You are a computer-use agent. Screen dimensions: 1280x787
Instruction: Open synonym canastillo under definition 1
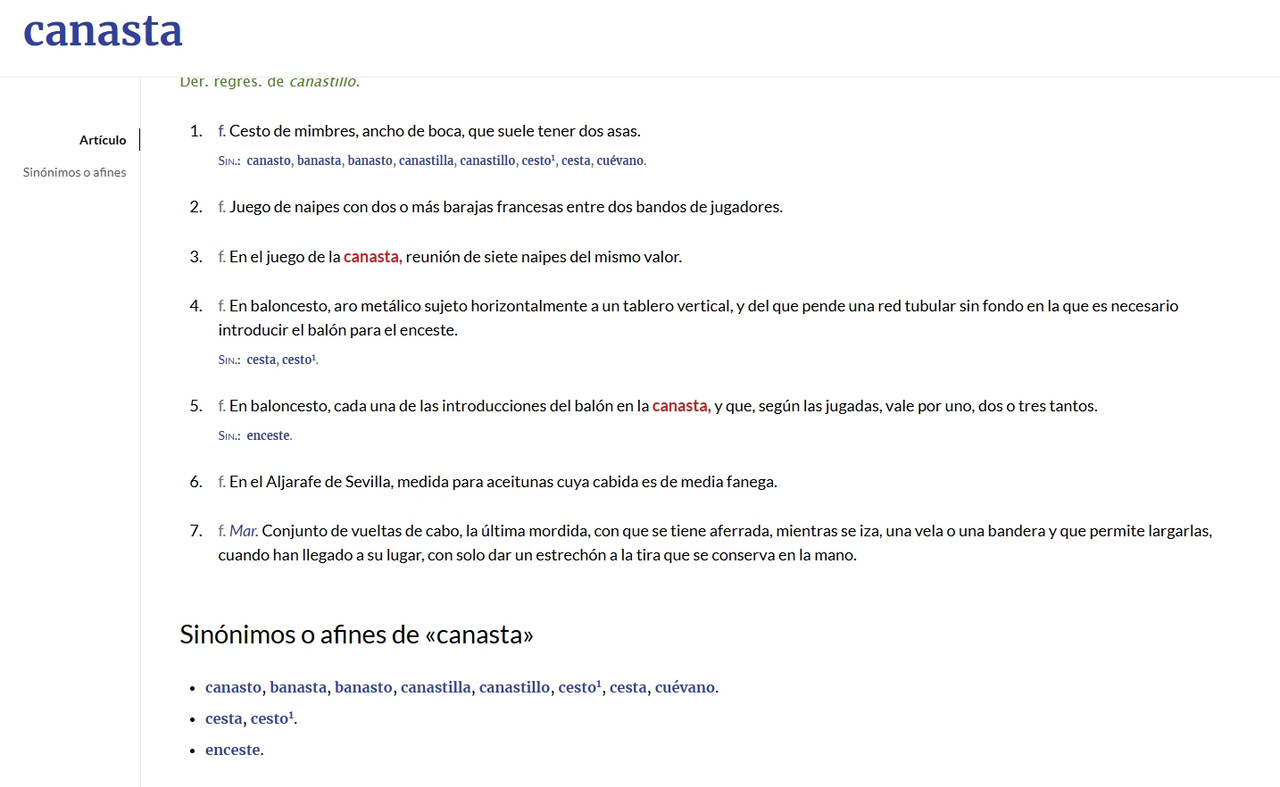coord(488,160)
